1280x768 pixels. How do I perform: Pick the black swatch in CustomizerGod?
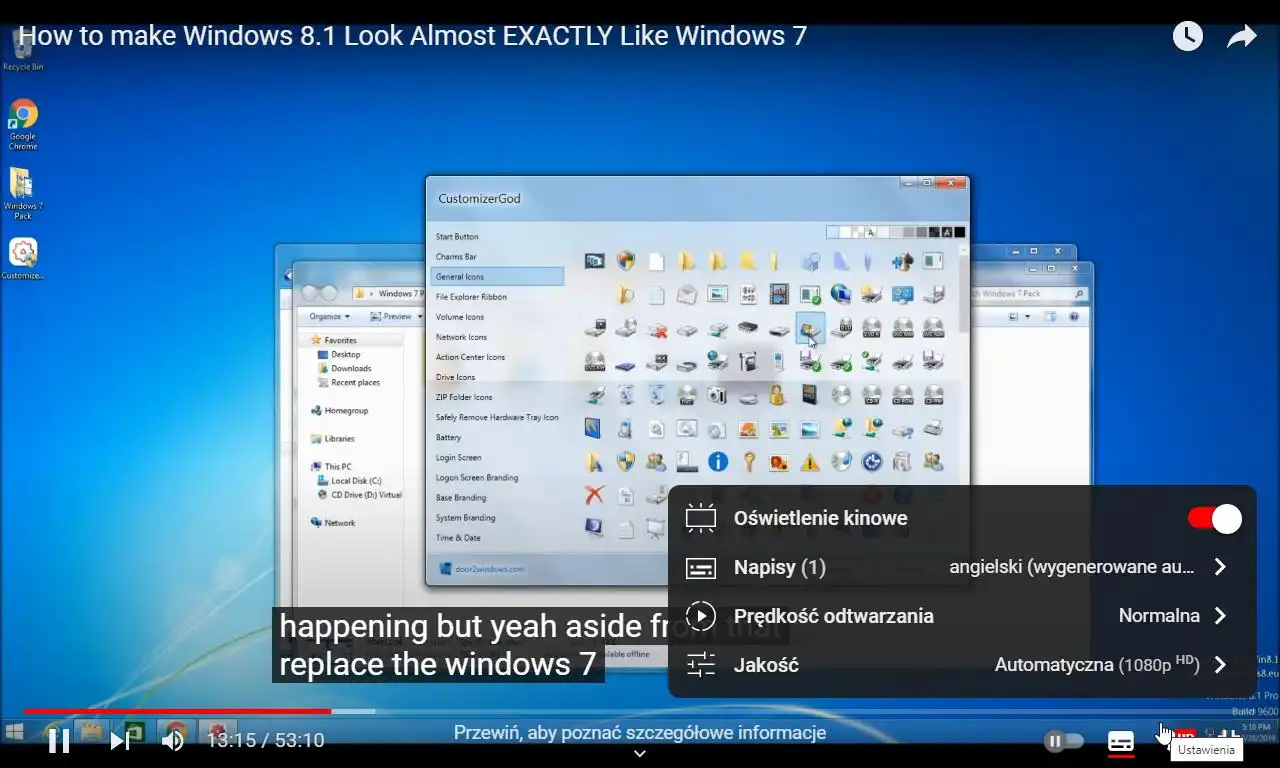coord(959,232)
